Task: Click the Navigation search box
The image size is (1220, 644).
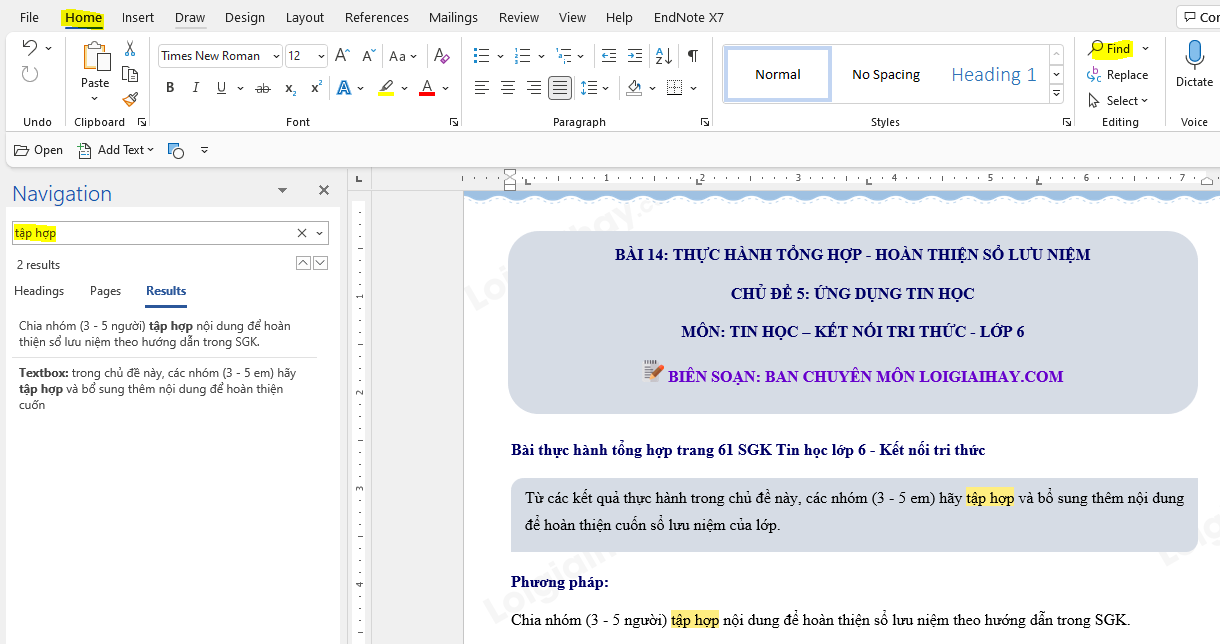Action: [150, 233]
